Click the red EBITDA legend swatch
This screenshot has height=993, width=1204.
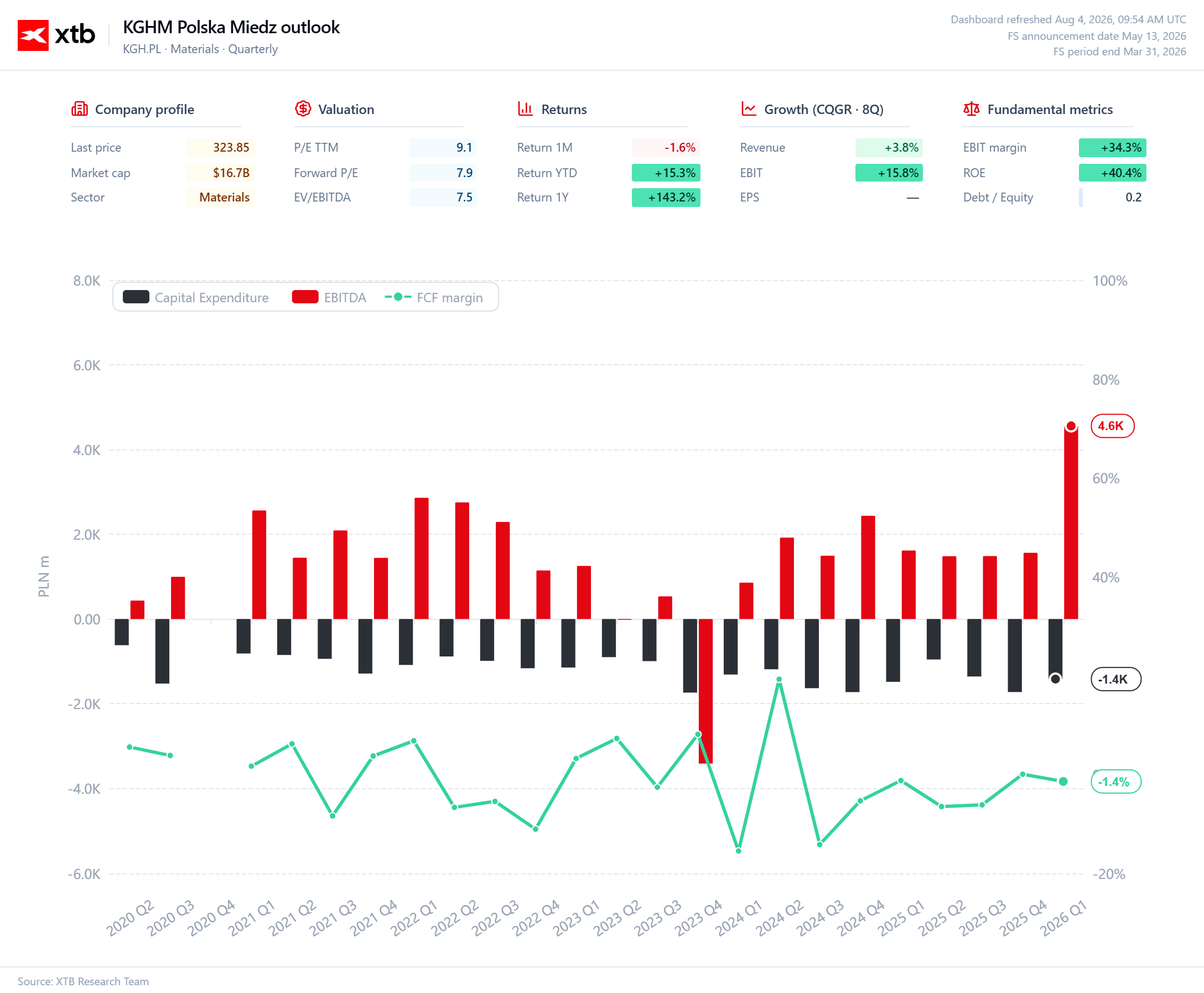305,297
